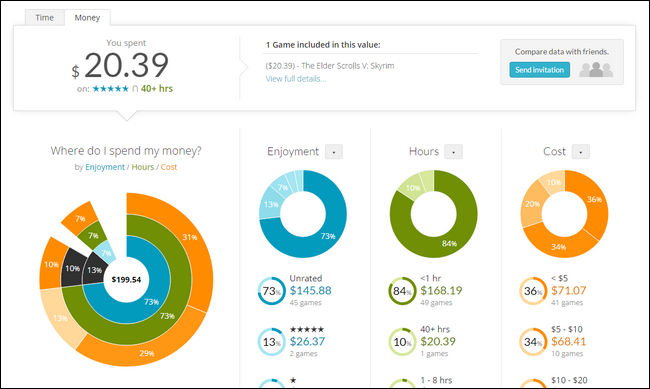
Task: Click the 73% Unrated progress ring icon
Action: [x=272, y=291]
